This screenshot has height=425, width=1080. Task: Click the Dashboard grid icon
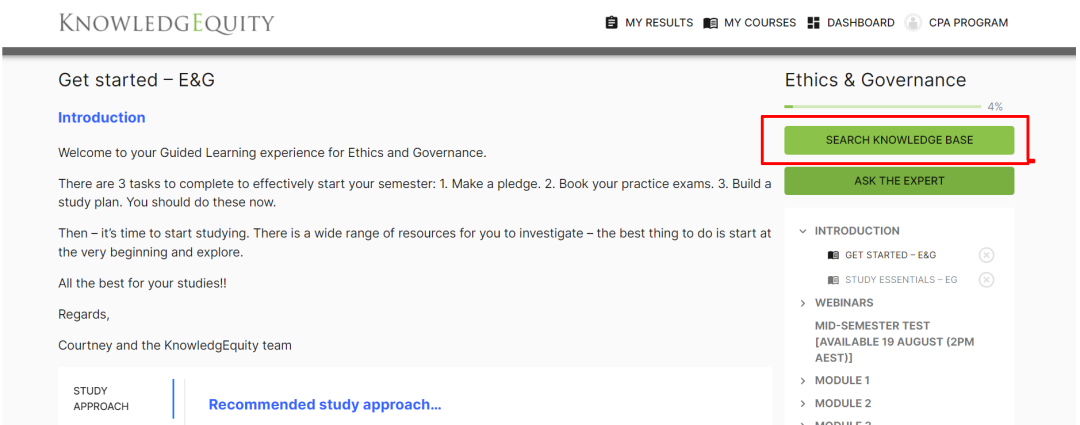(813, 23)
